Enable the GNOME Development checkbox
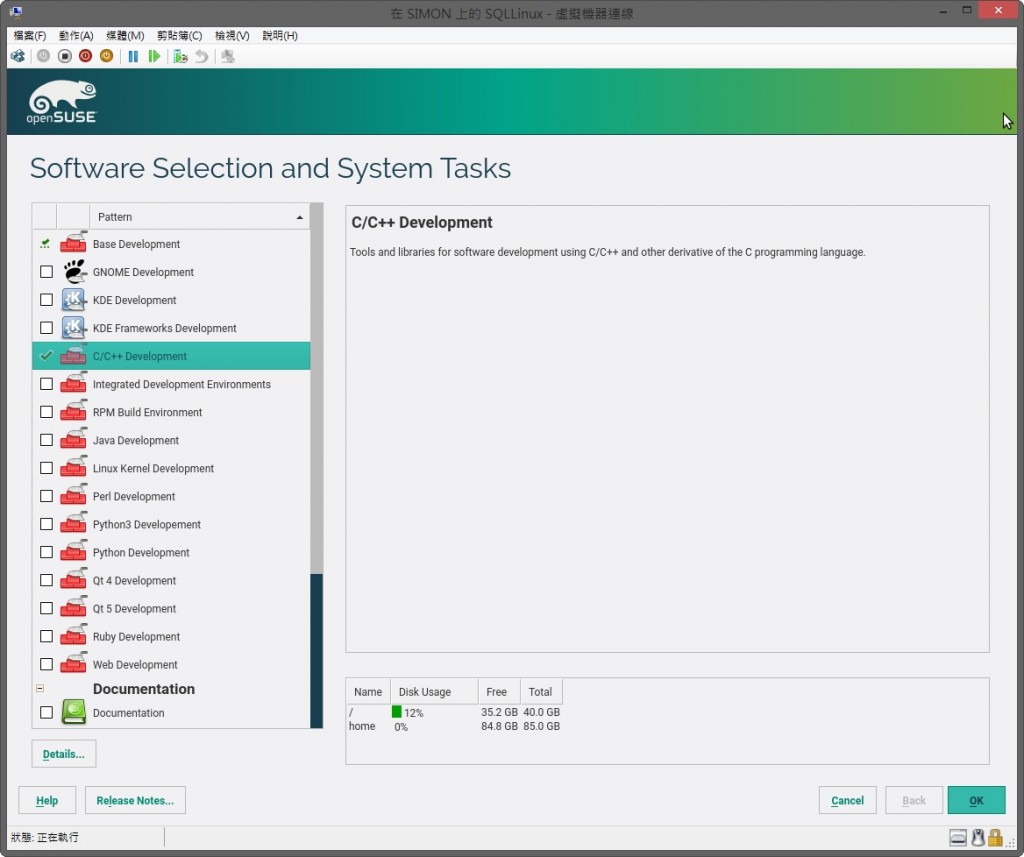1024x857 pixels. (46, 271)
